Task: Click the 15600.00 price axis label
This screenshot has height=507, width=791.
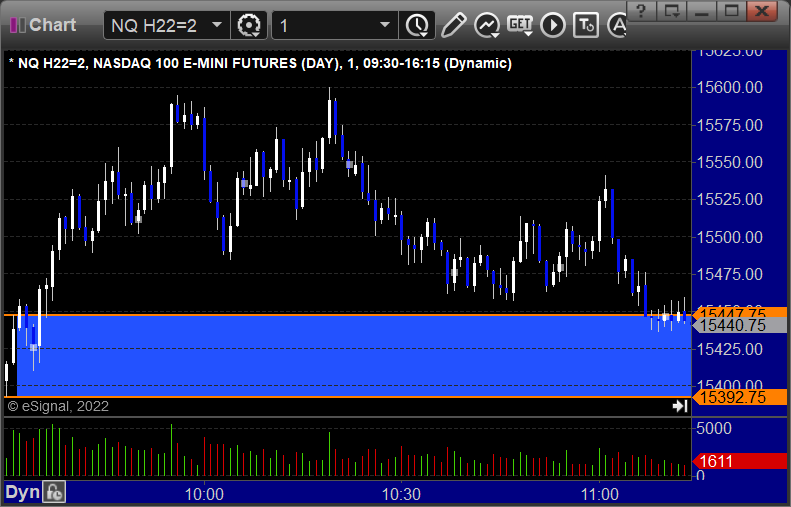Action: pos(729,87)
